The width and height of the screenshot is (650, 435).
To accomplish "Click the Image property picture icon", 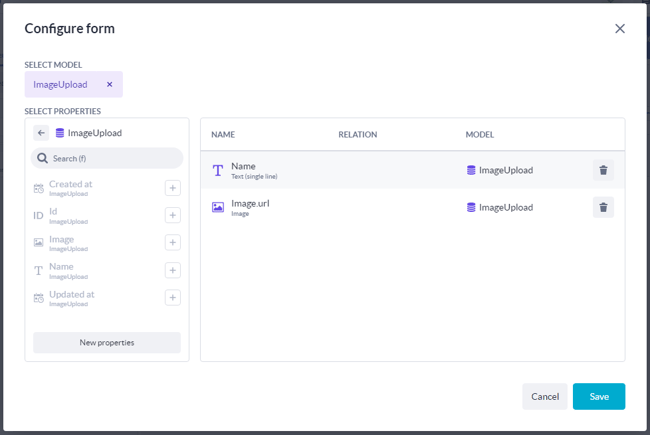I will coord(39,243).
